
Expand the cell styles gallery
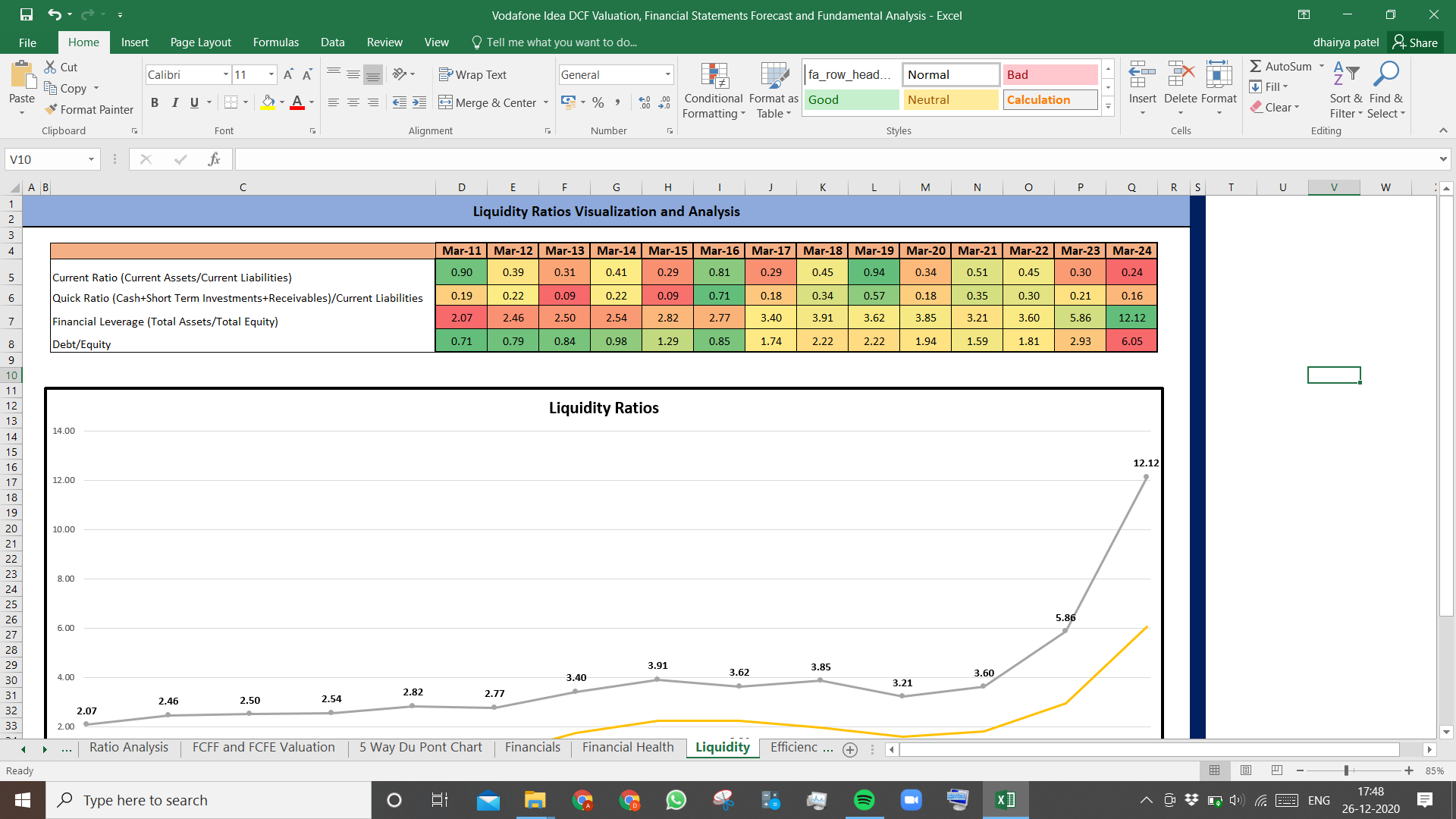pyautogui.click(x=1108, y=106)
